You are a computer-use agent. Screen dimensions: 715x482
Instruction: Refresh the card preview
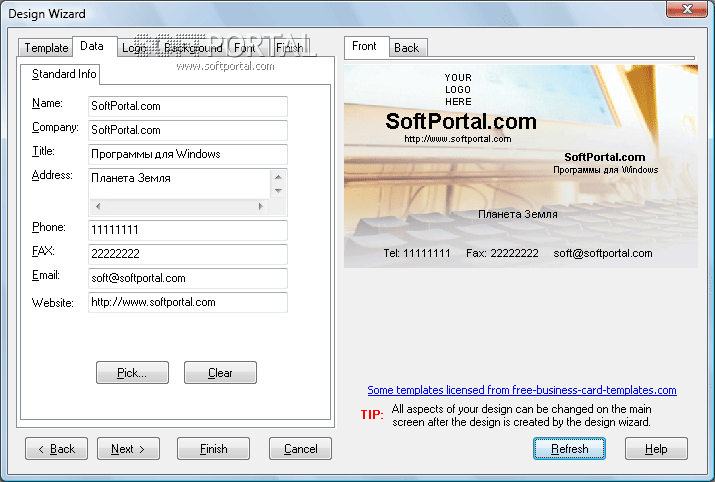coord(570,449)
